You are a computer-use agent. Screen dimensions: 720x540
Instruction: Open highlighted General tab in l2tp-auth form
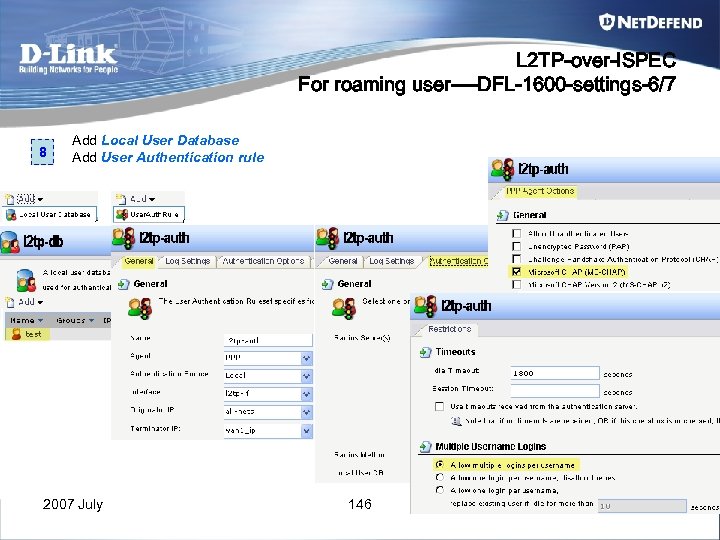pyautogui.click(x=139, y=261)
